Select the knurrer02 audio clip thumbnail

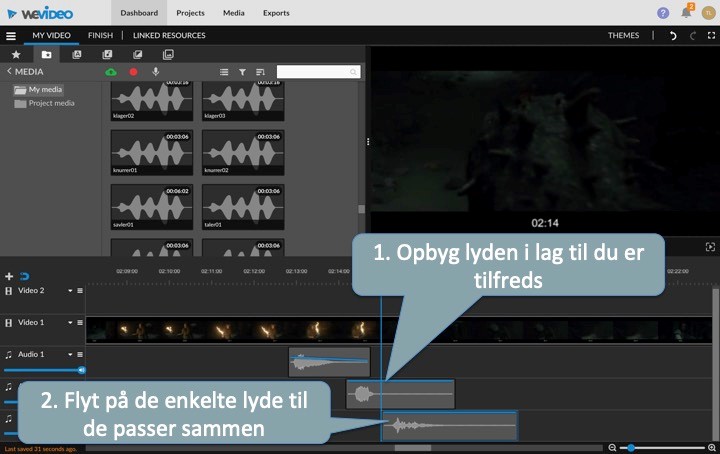pyautogui.click(x=243, y=152)
